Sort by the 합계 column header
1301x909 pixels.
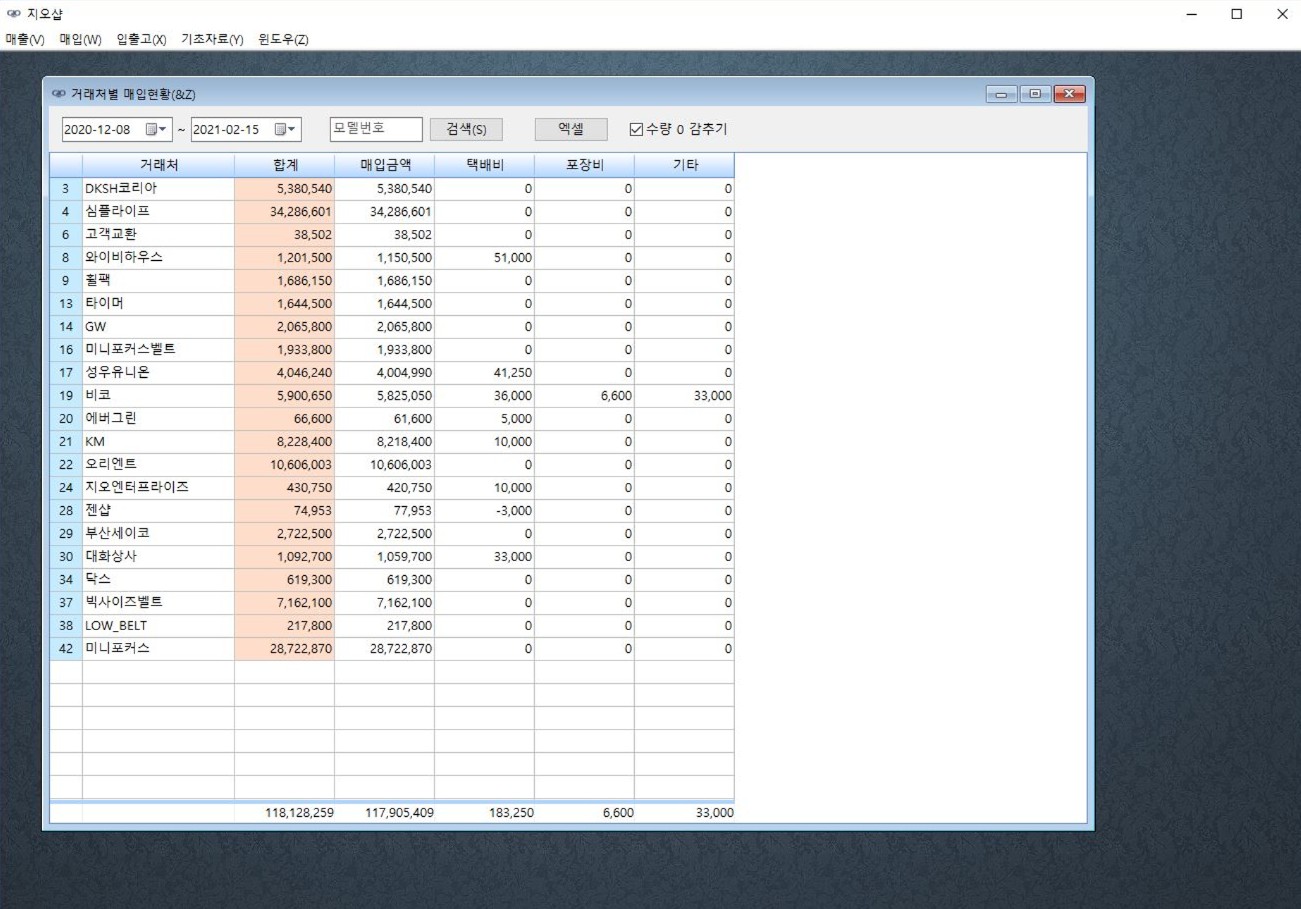(284, 165)
